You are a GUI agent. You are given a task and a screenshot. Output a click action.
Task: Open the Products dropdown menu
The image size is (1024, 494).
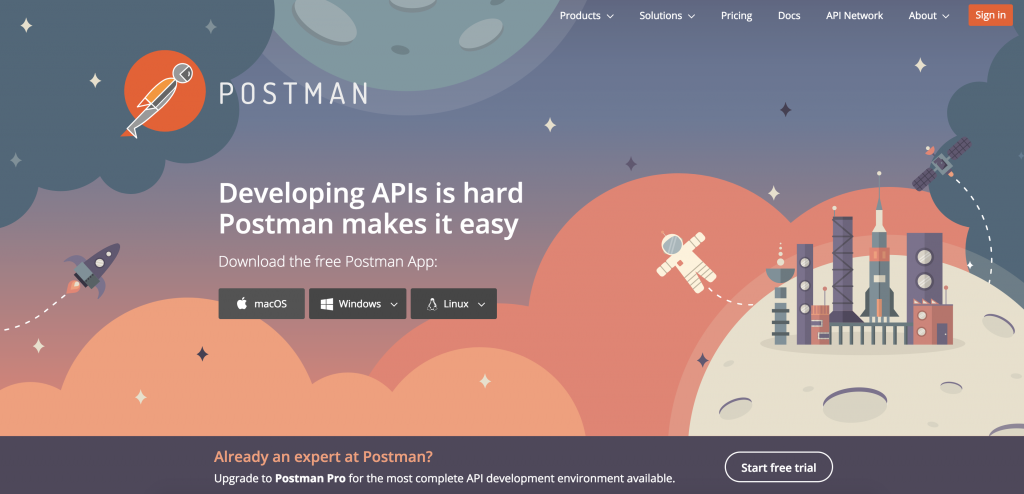coord(586,16)
